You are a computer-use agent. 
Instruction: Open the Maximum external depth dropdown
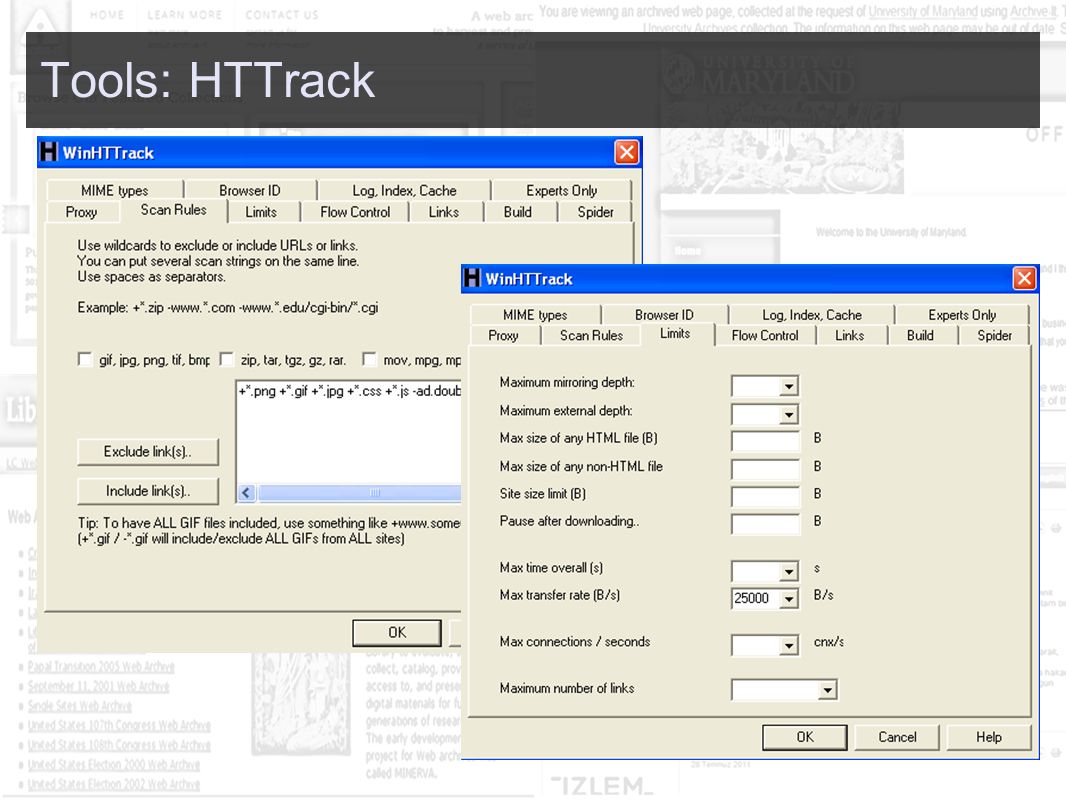[789, 414]
